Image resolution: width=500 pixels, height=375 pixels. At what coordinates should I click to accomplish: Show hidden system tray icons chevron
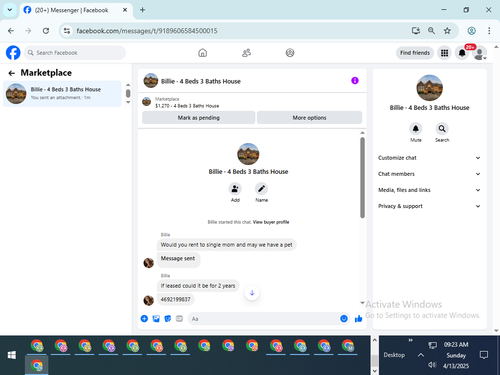(421, 355)
